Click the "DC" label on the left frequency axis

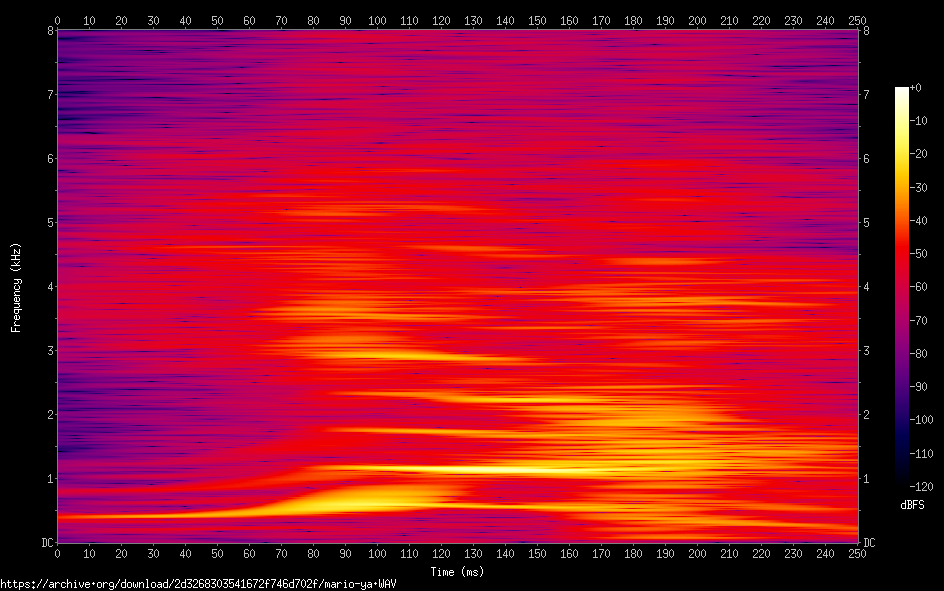[x=46, y=543]
